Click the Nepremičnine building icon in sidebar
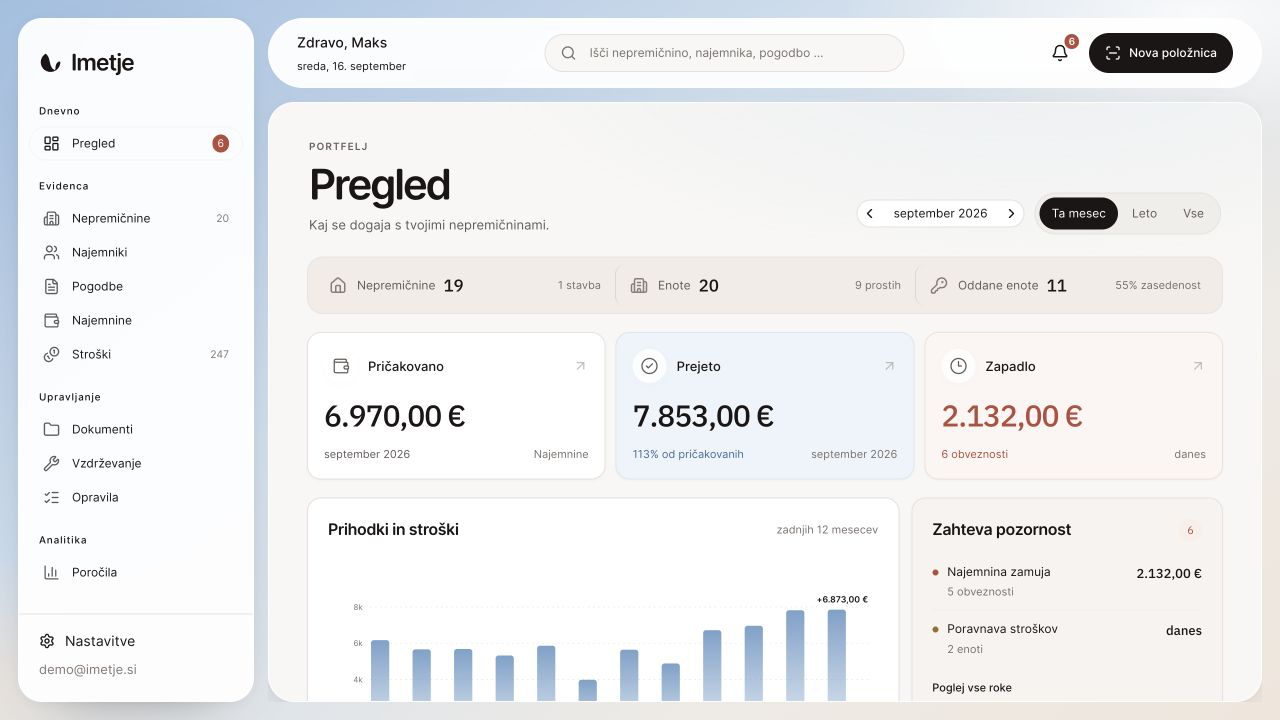The height and width of the screenshot is (720, 1280). (52, 218)
